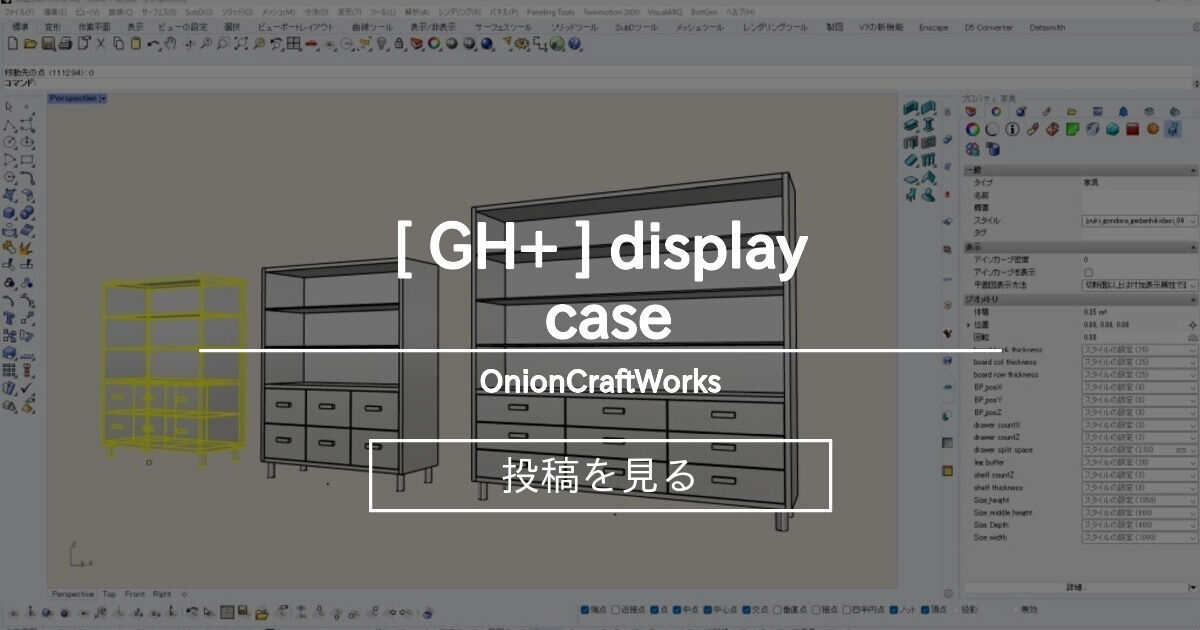Screen dimensions: 1200x630
Task: Enable the アイソカーブを表示 checkbox
Action: [1088, 272]
